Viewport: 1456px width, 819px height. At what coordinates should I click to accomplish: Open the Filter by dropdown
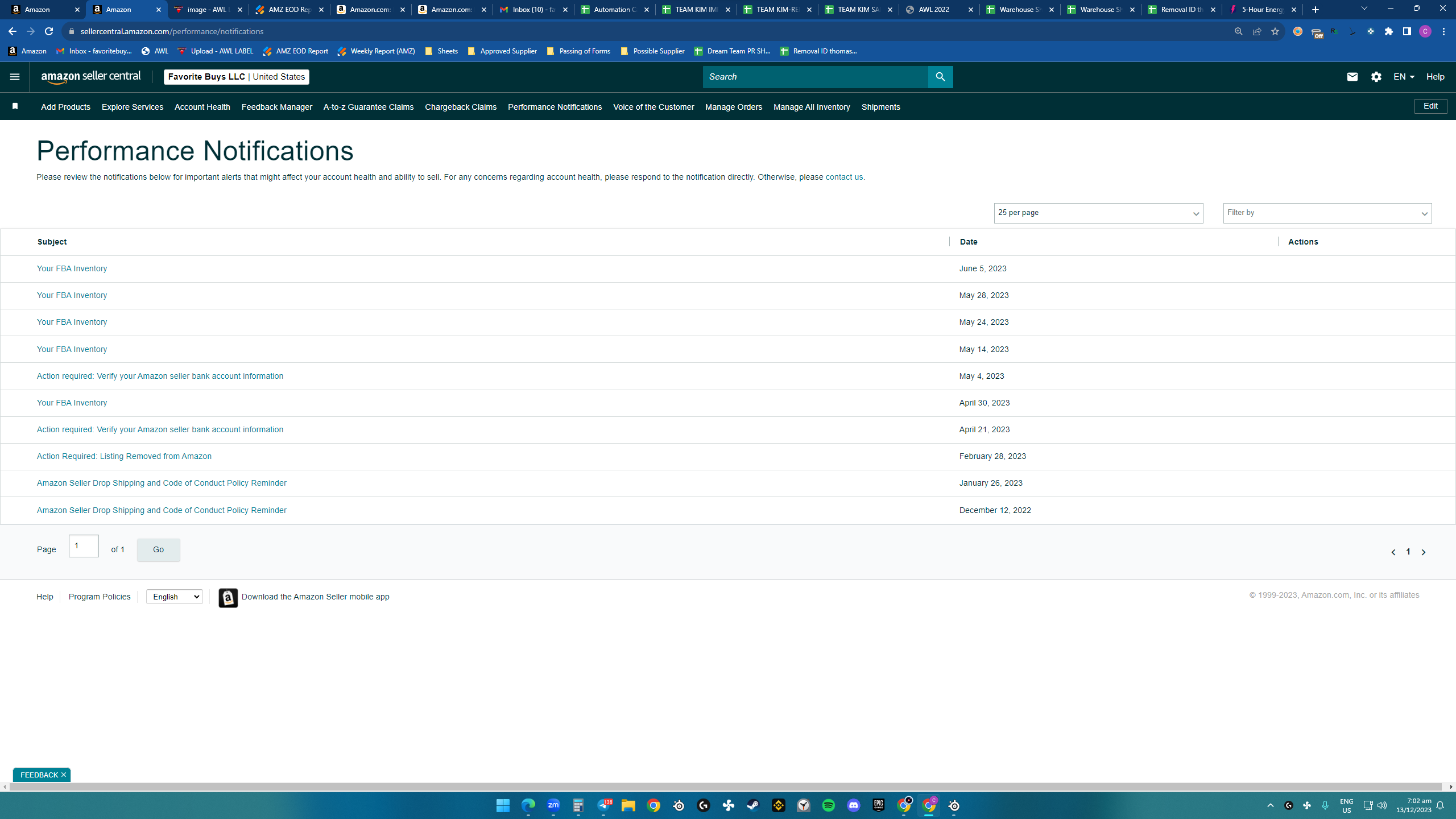click(1327, 213)
